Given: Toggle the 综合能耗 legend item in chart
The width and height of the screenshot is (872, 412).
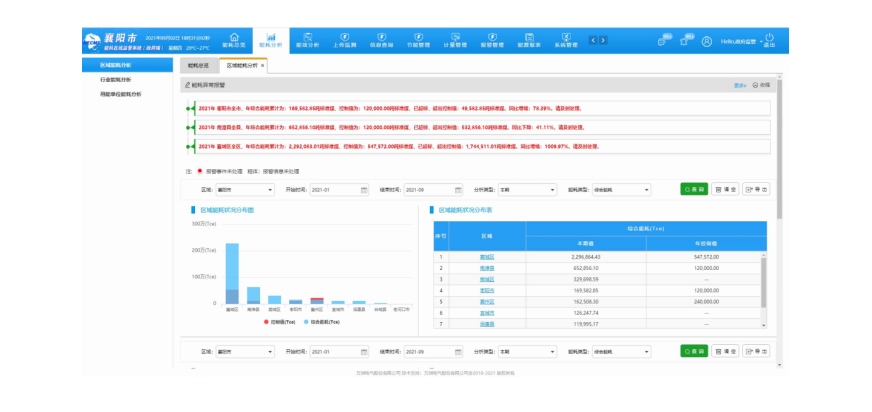Looking at the screenshot, I should 320,323.
